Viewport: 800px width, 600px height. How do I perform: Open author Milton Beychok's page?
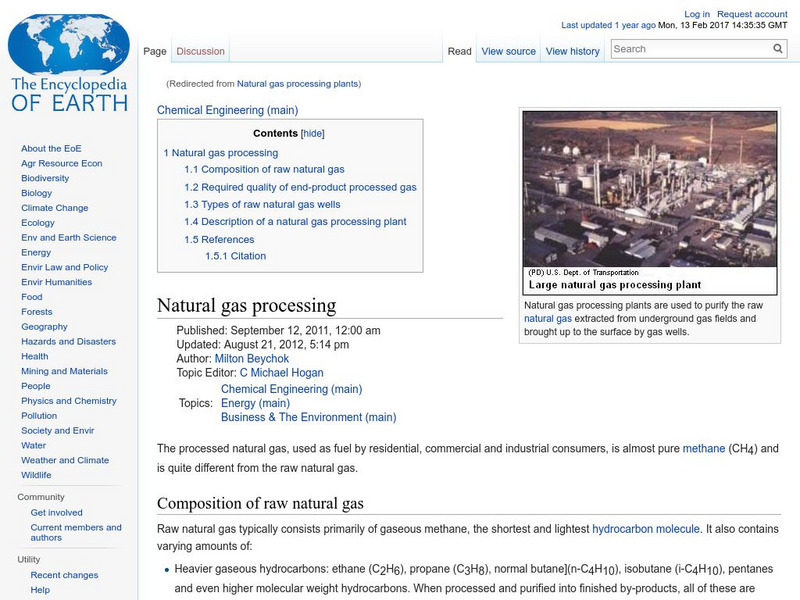click(x=252, y=359)
